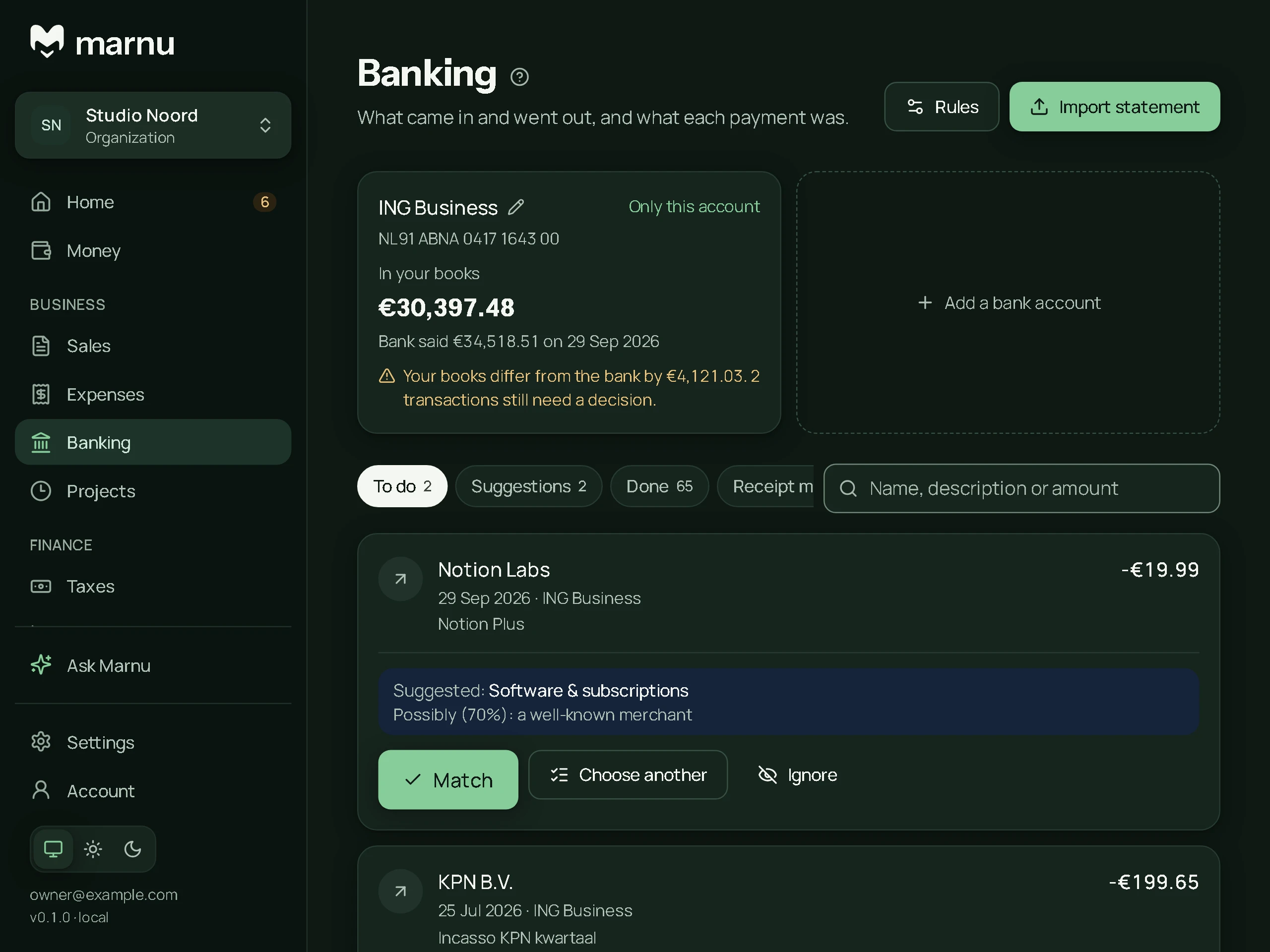Screen dimensions: 1270x952
Task: Switch to the Done tab
Action: [660, 486]
